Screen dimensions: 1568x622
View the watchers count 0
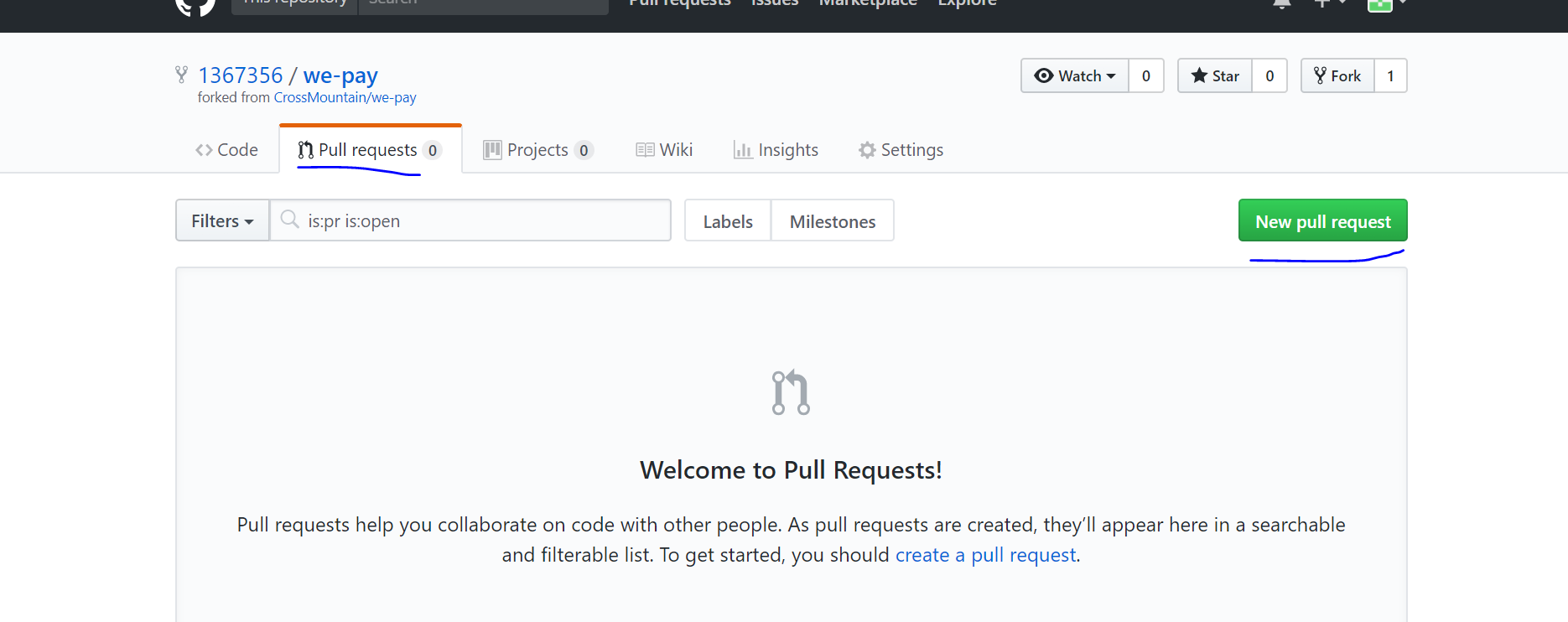(x=1146, y=75)
